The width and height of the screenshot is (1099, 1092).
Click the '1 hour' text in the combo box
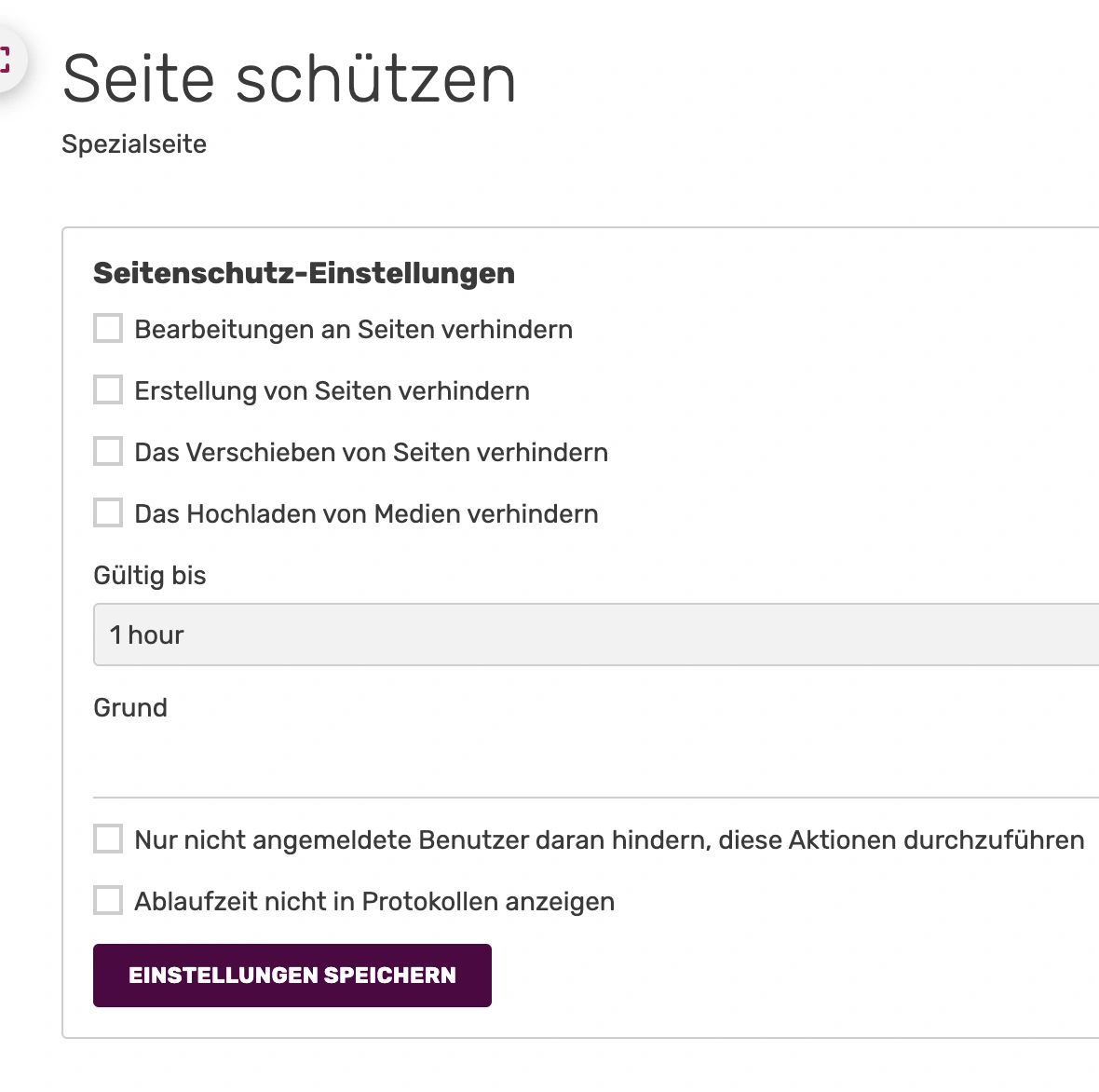pyautogui.click(x=147, y=635)
